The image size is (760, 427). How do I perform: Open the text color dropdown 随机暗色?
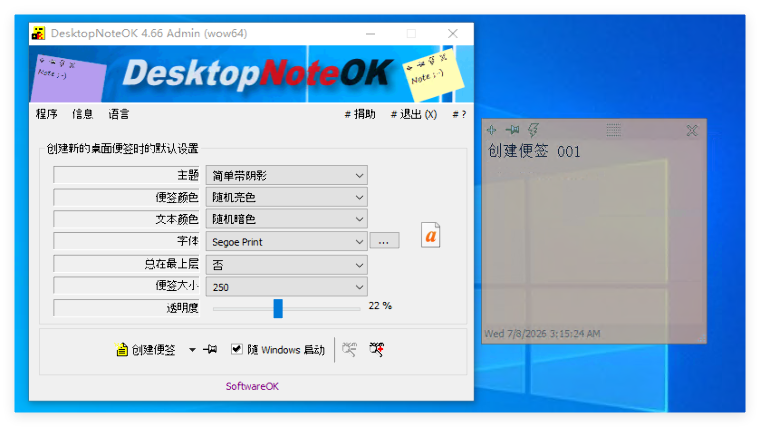point(286,219)
